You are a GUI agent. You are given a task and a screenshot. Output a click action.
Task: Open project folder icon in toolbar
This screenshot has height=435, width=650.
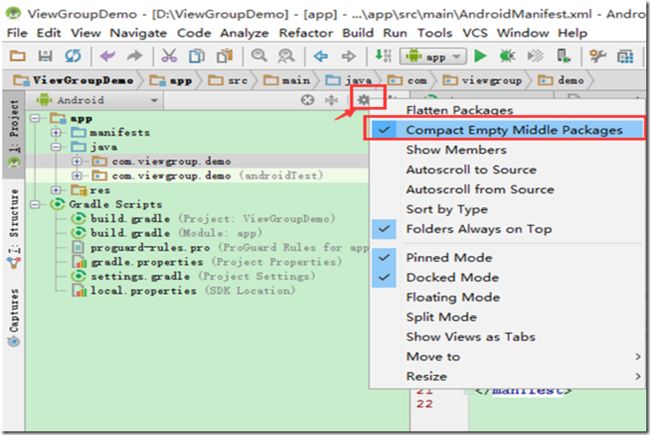tap(17, 56)
